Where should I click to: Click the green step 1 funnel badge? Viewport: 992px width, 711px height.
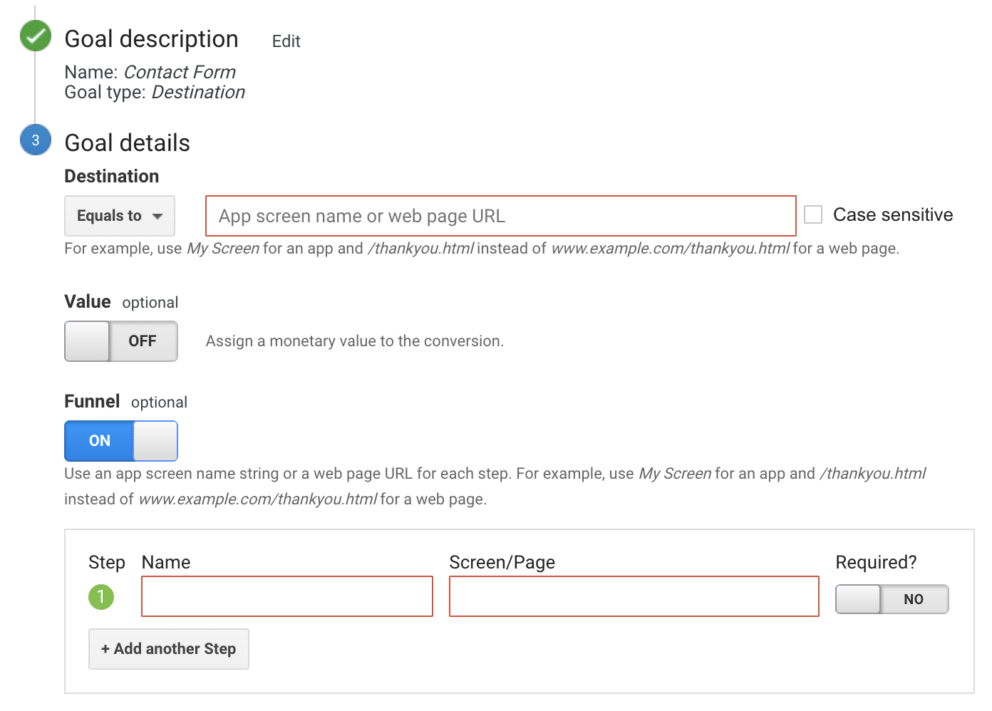pos(101,597)
